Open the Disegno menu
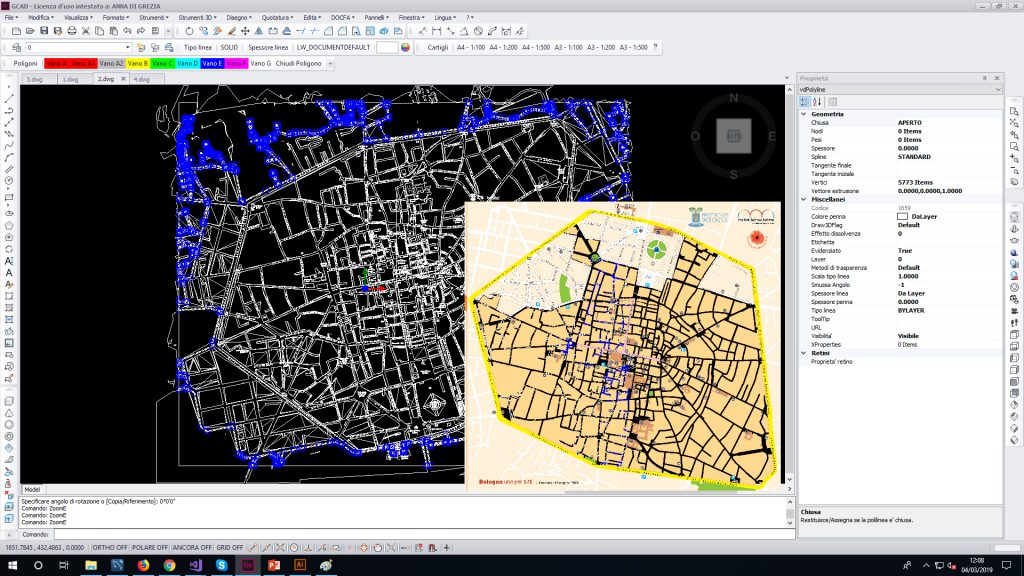 click(239, 18)
